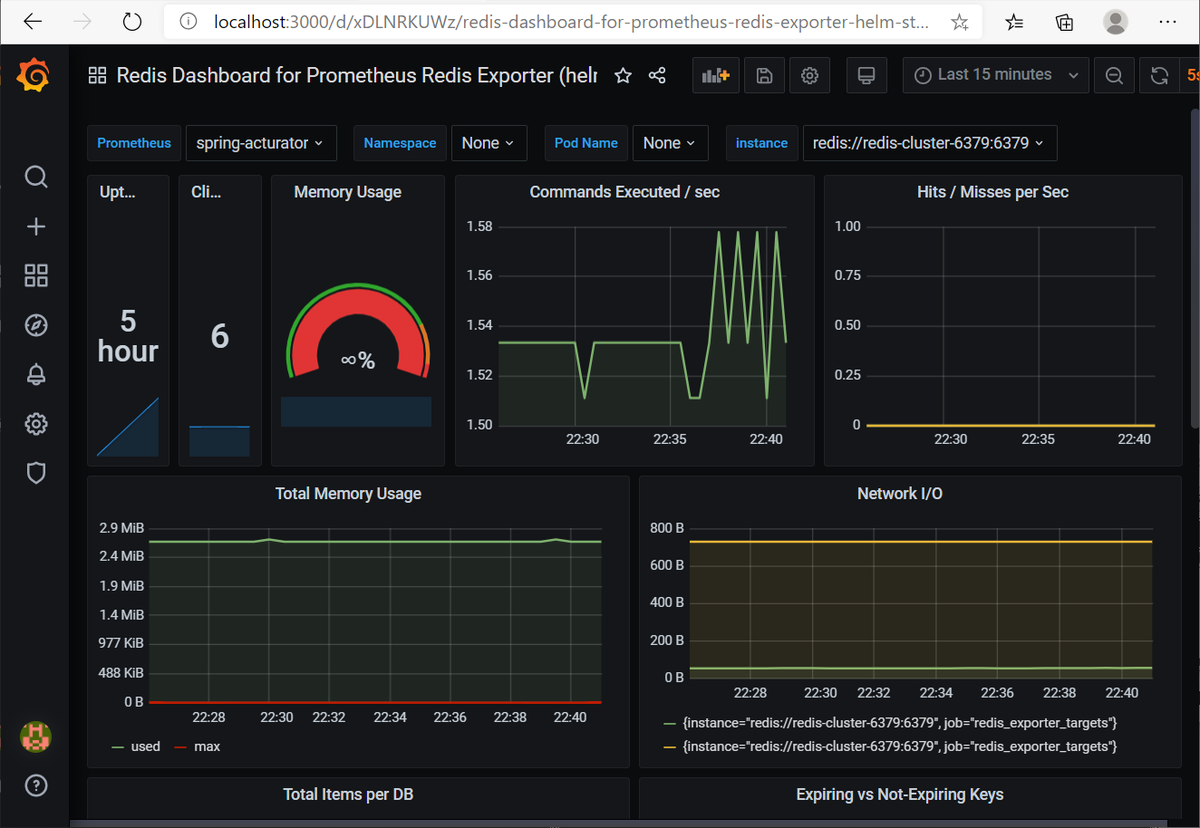
Task: Click the browser address bar URL
Action: click(570, 21)
